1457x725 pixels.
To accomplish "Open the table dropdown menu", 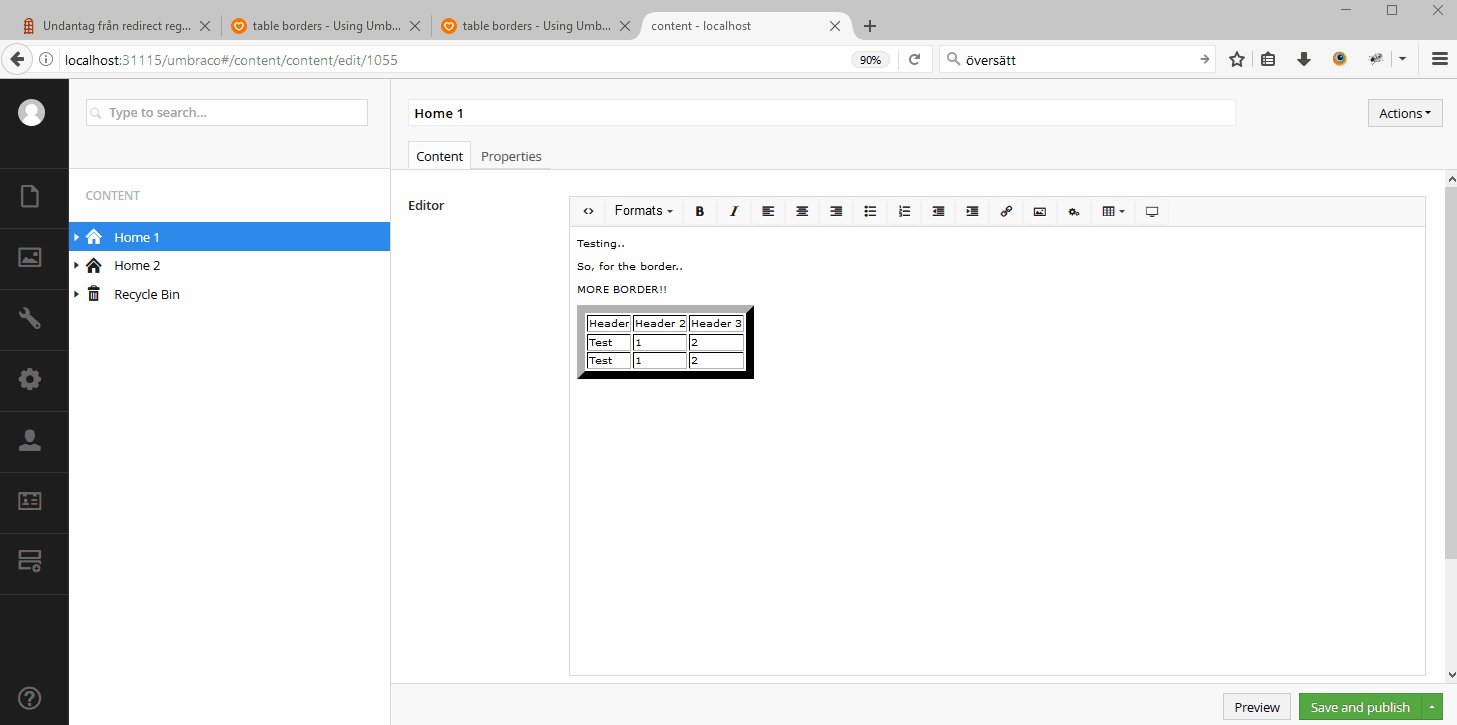I will click(1113, 211).
